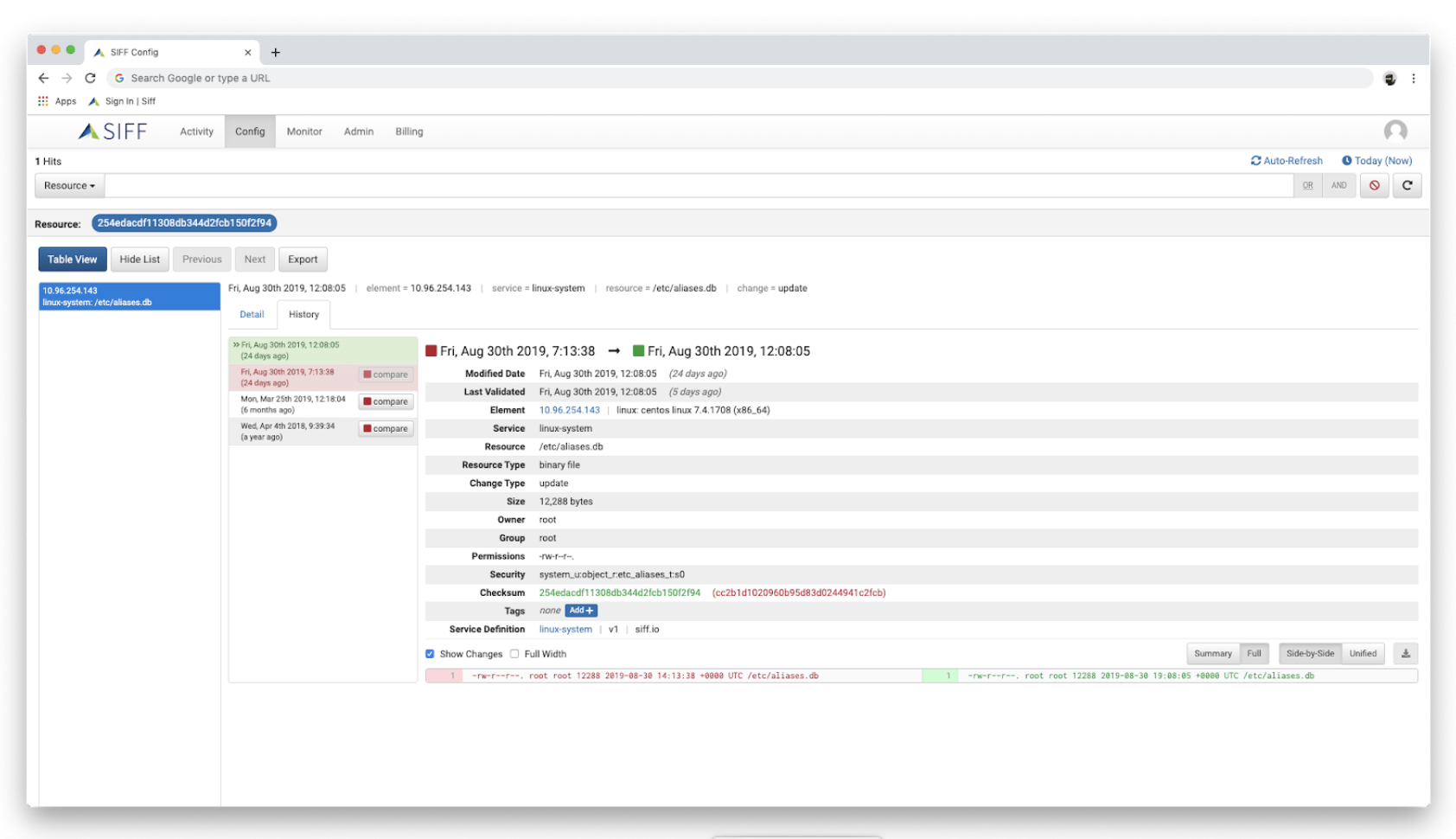Click the red diff line in left pane
The image size is (1456, 839).
pos(674,676)
